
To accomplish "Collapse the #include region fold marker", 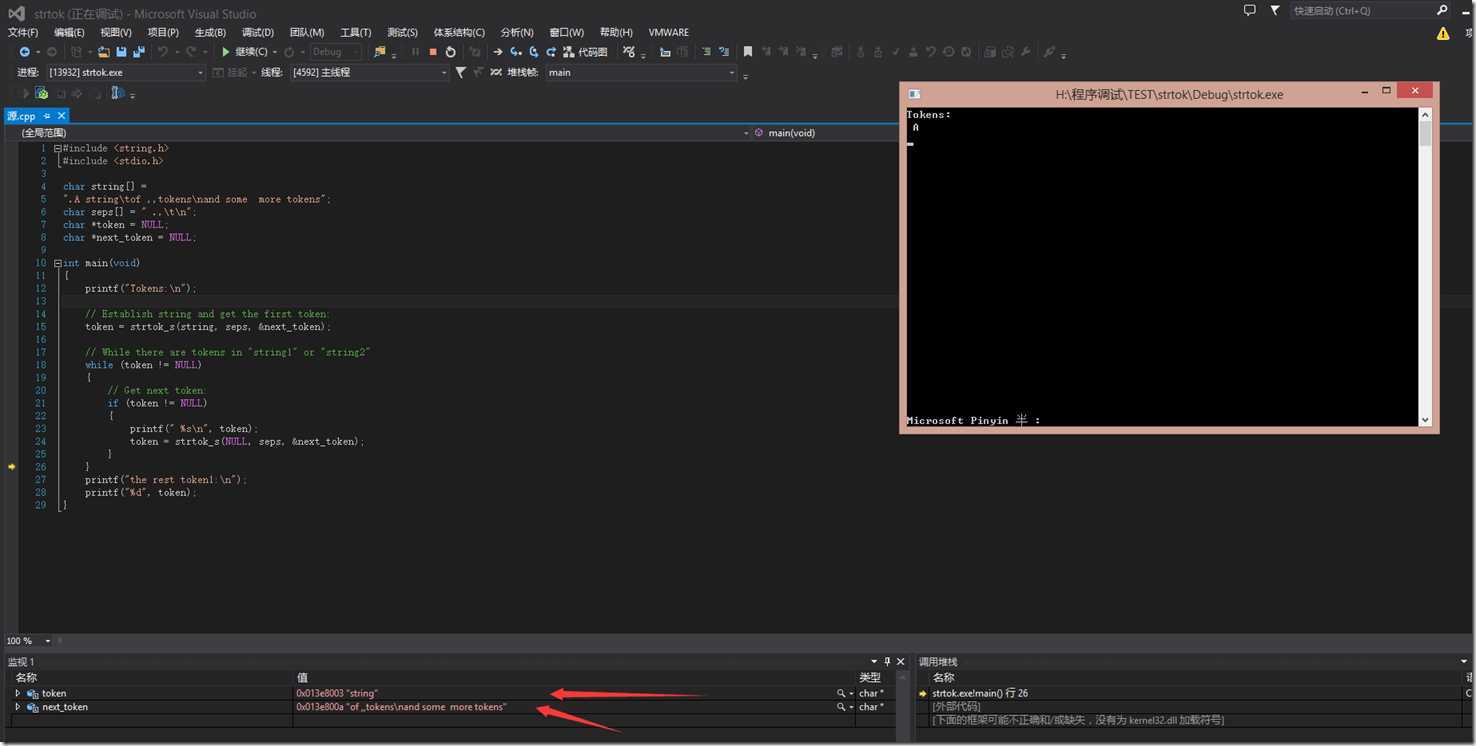I will [58, 148].
